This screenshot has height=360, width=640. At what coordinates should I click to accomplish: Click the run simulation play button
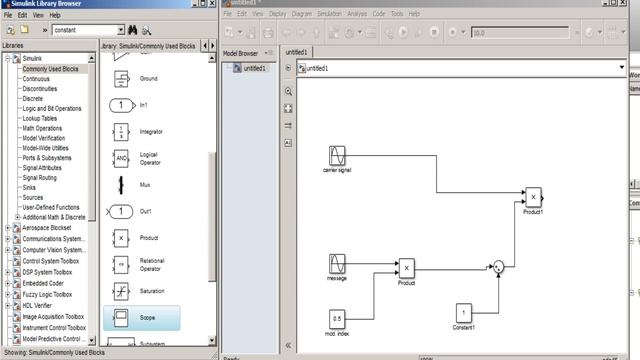click(x=403, y=32)
